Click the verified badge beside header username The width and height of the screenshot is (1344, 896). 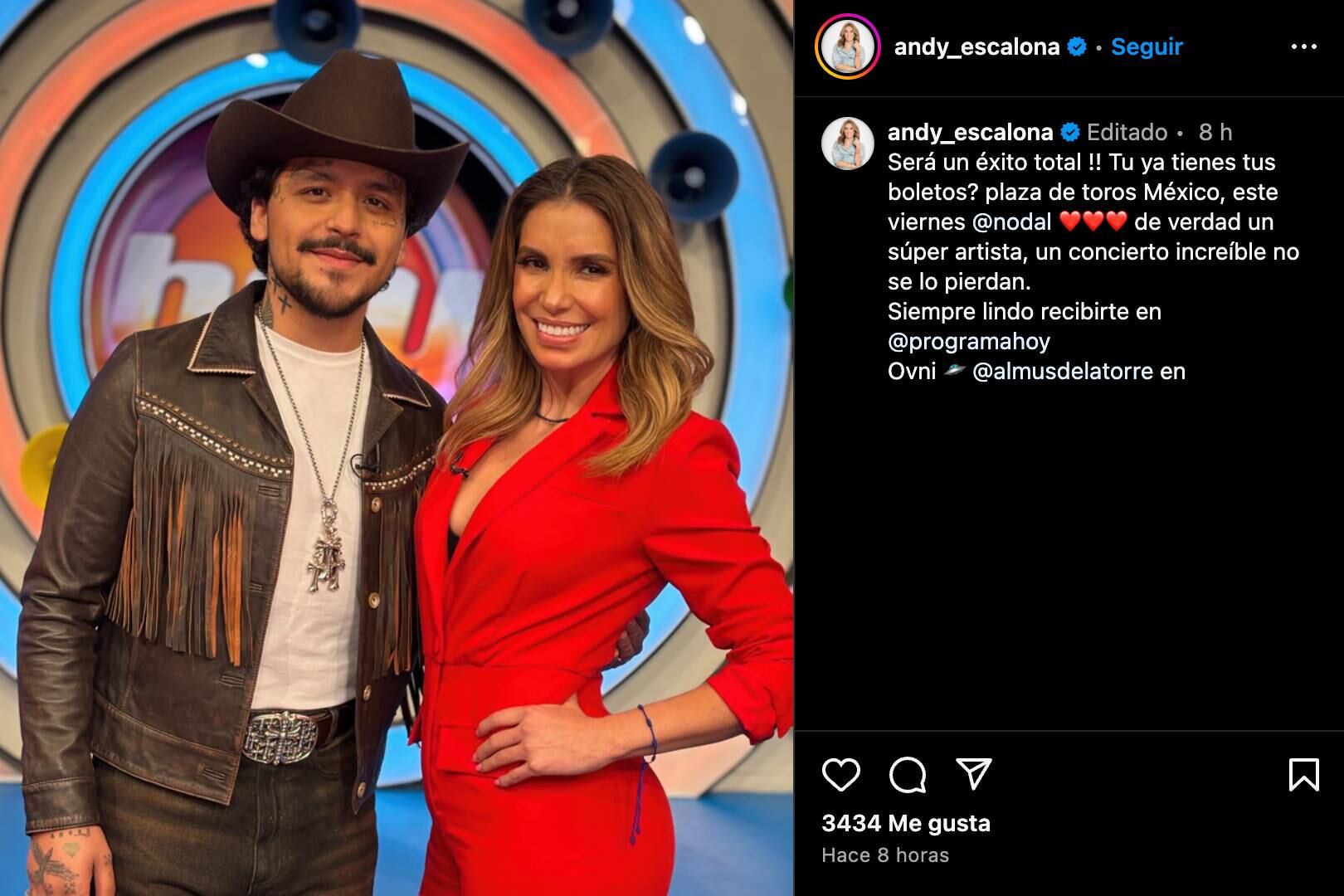tap(1077, 46)
